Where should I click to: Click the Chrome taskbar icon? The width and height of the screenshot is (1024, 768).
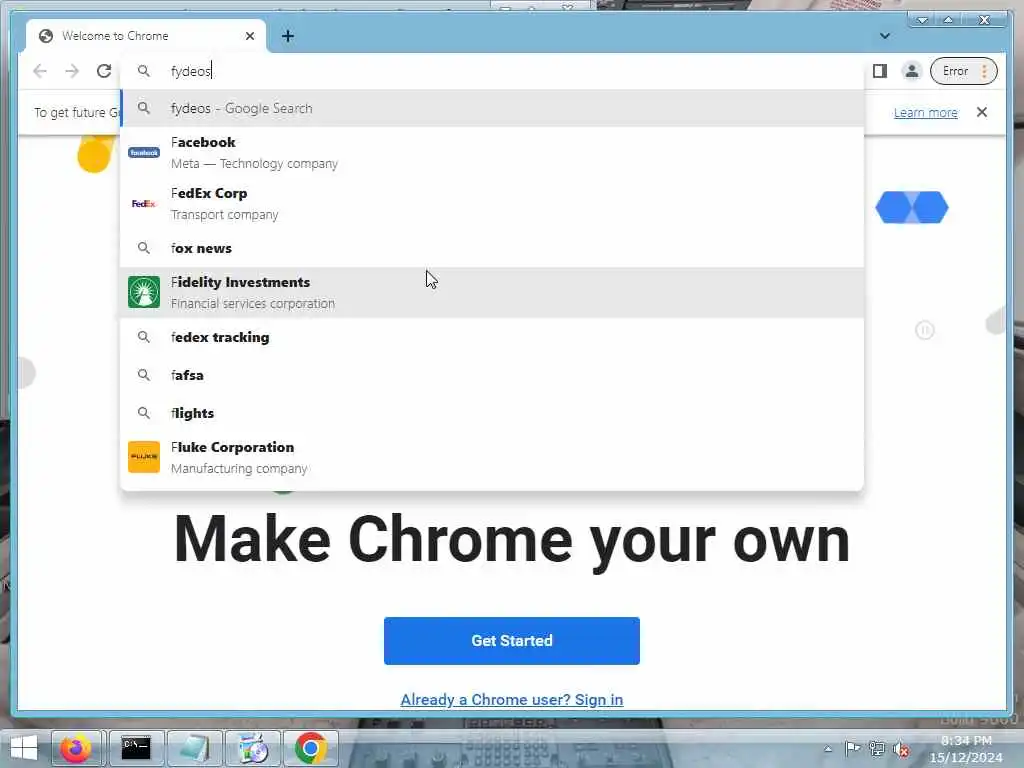[311, 748]
